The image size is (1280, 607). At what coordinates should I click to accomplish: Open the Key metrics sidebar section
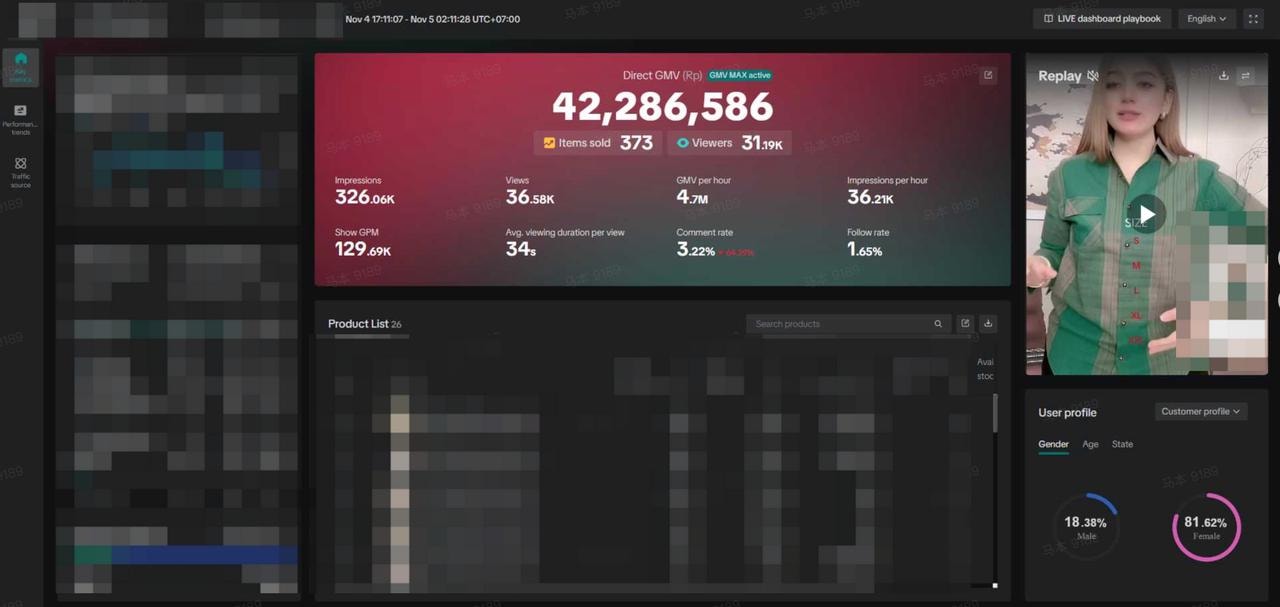point(21,66)
